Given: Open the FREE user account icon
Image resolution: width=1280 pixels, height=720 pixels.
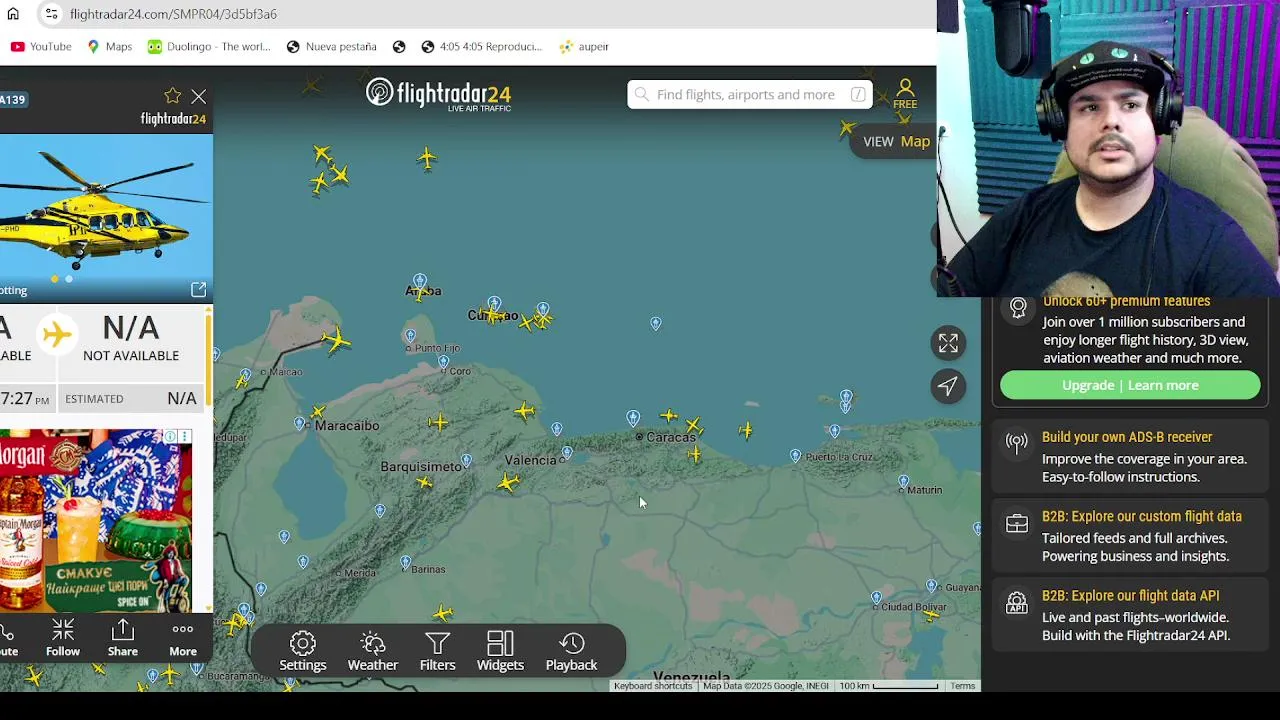Looking at the screenshot, I should coord(905,94).
